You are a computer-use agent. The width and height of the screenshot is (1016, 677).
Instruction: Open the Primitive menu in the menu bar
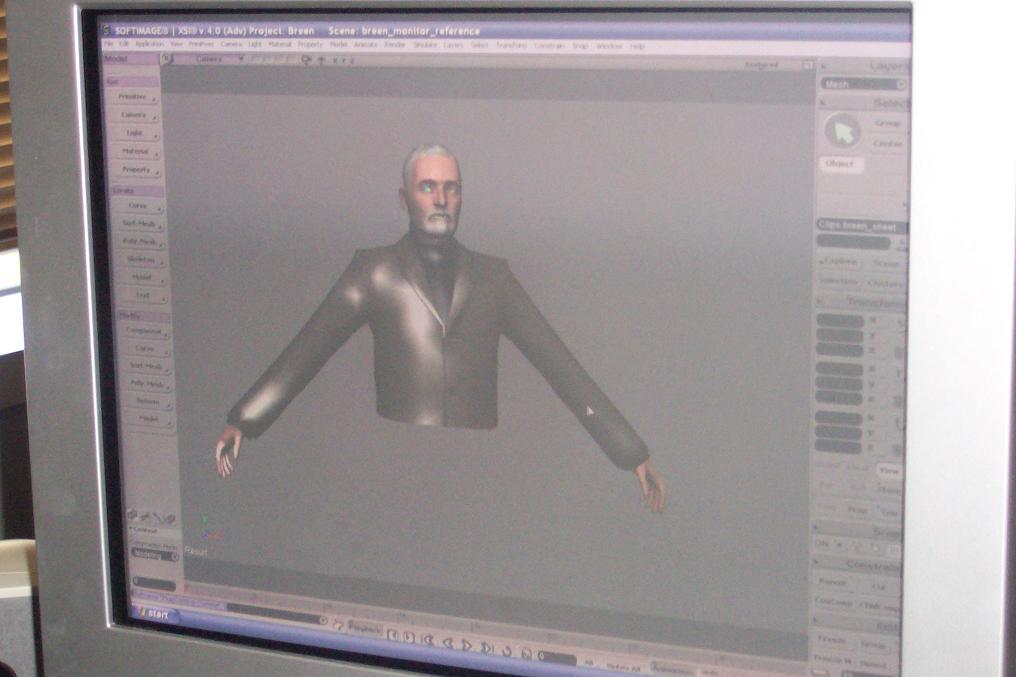click(201, 45)
